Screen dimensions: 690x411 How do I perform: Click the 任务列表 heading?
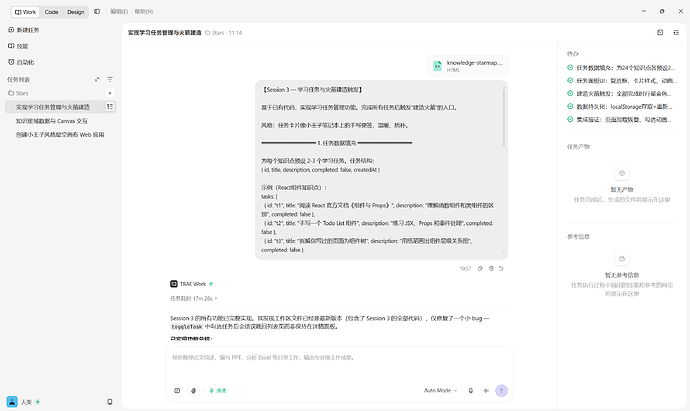tap(18, 80)
